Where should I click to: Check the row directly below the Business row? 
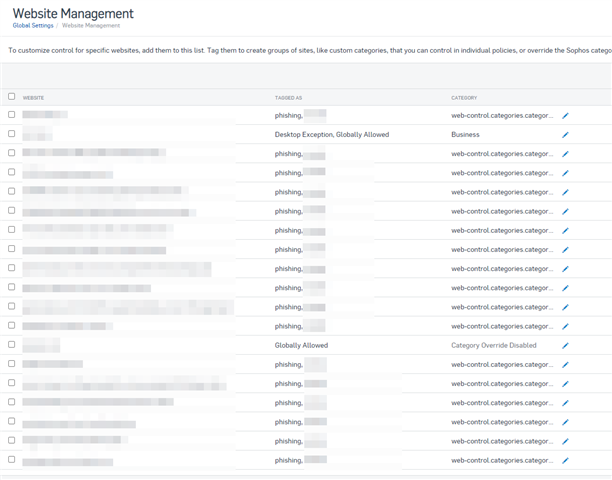point(12,153)
